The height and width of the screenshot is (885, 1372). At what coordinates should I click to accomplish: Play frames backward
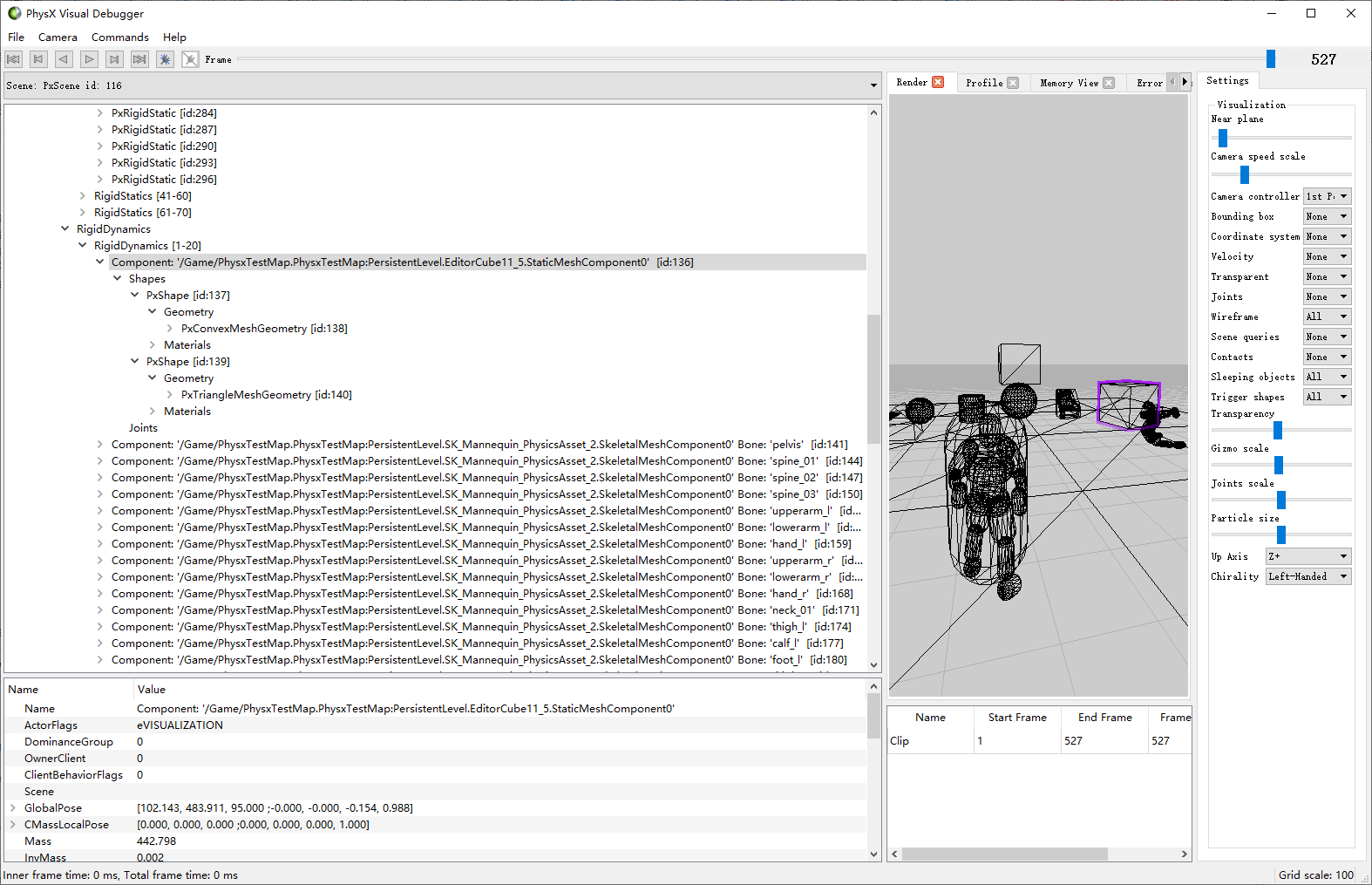click(x=64, y=59)
